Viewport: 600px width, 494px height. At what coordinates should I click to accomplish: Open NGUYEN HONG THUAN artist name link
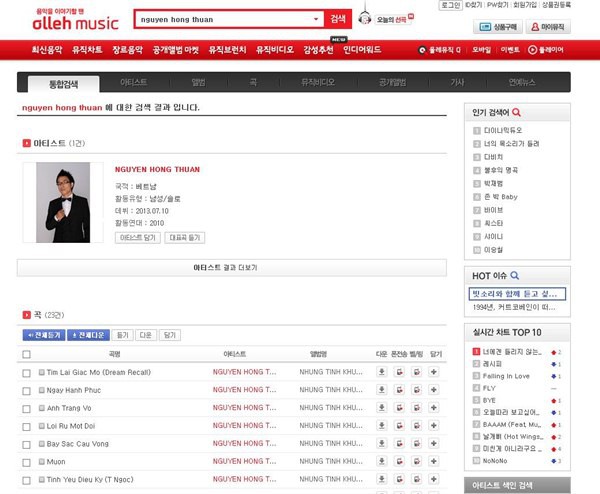pos(157,170)
